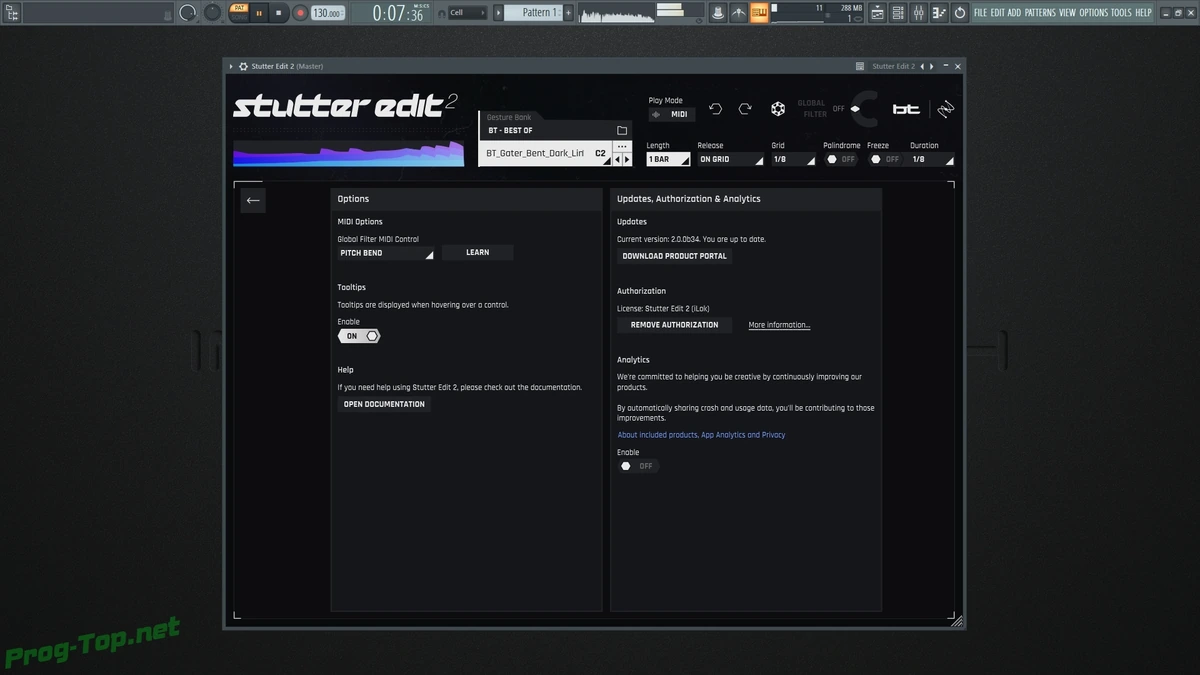
Task: Open the gesture bank folder icon
Action: coord(622,130)
